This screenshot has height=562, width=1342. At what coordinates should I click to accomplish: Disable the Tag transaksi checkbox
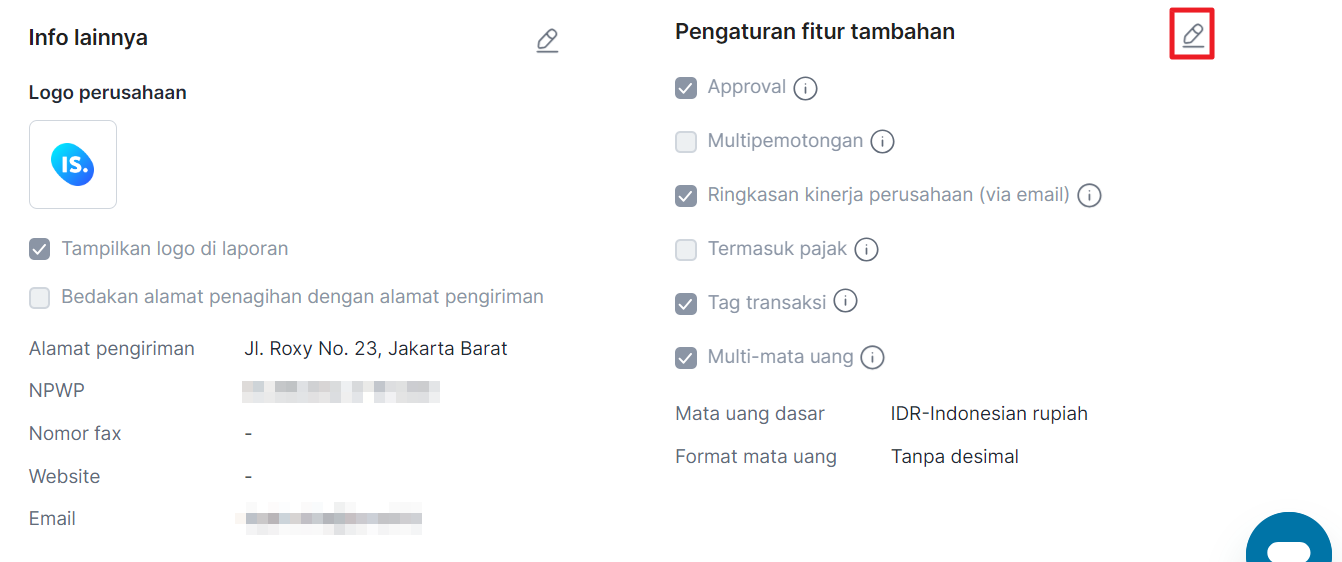(686, 304)
